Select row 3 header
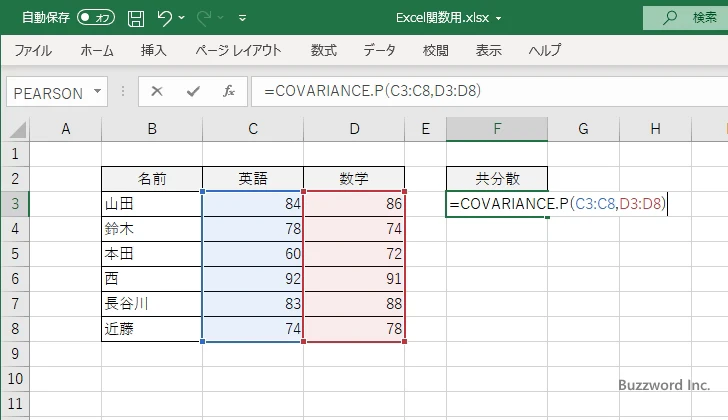The width and height of the screenshot is (728, 420). click(x=15, y=204)
